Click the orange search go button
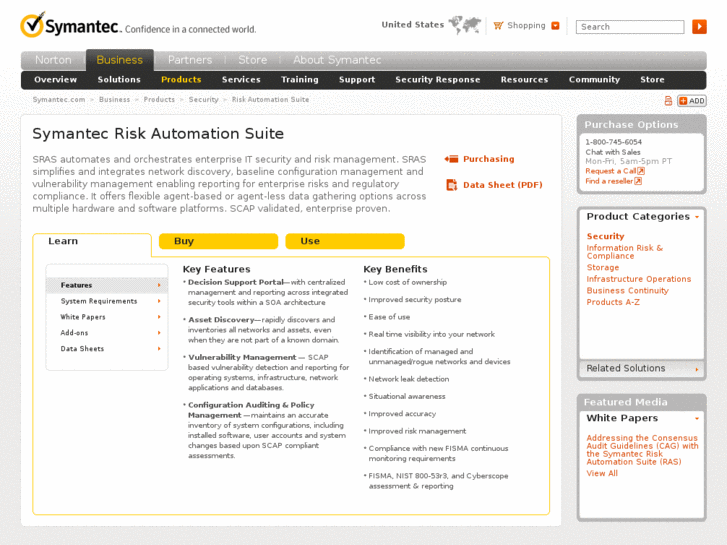This screenshot has height=545, width=727. tap(699, 26)
